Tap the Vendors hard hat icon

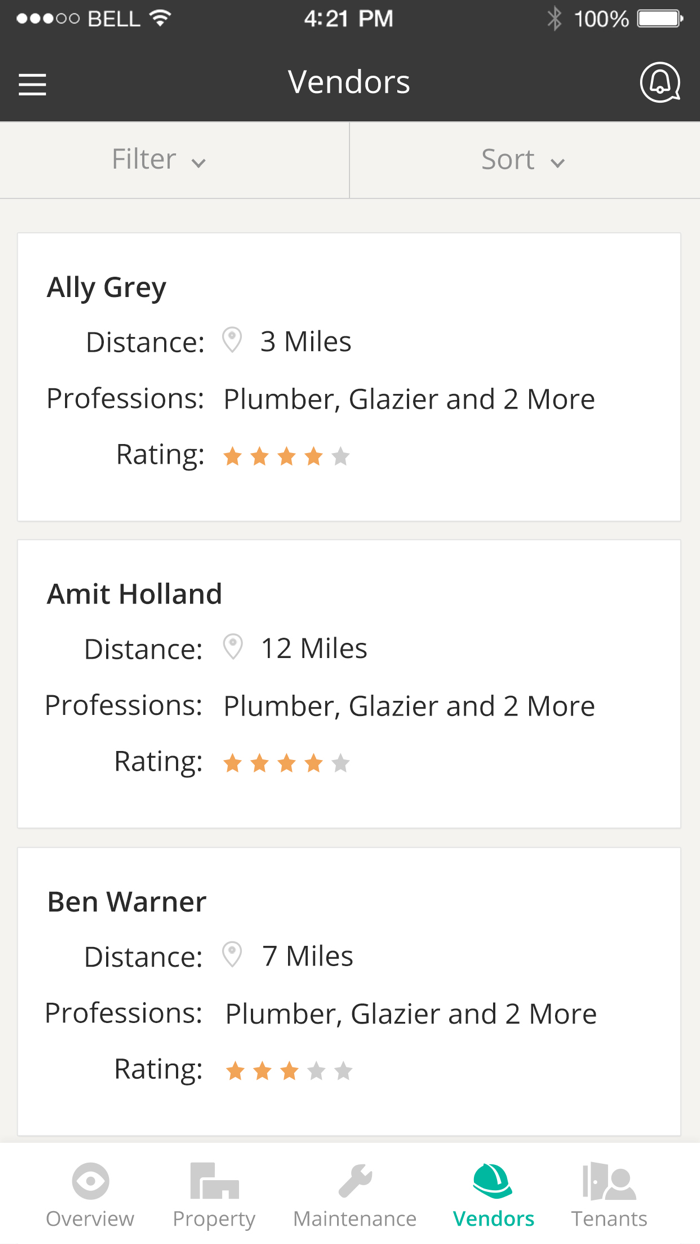[x=493, y=1182]
